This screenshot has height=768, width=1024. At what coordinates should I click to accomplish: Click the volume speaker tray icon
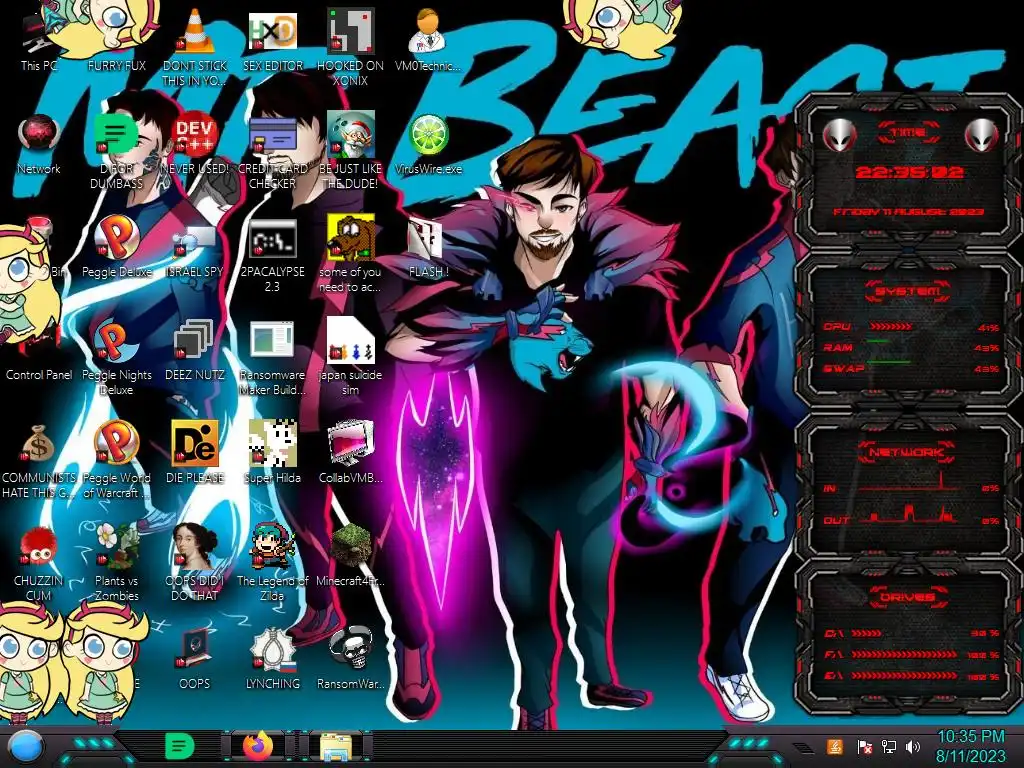coord(913,747)
